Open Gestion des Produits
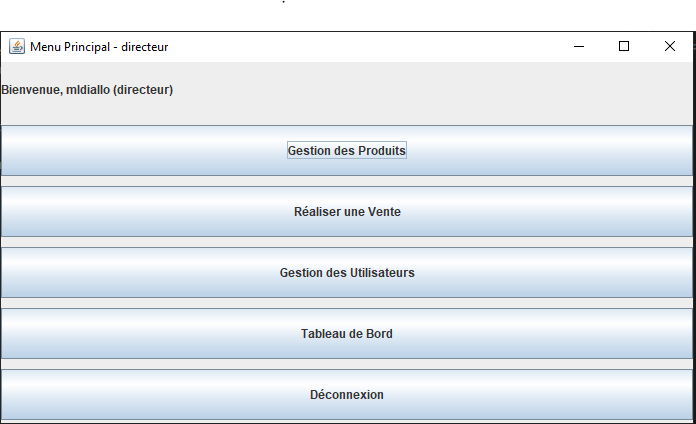The image size is (696, 424). click(347, 151)
